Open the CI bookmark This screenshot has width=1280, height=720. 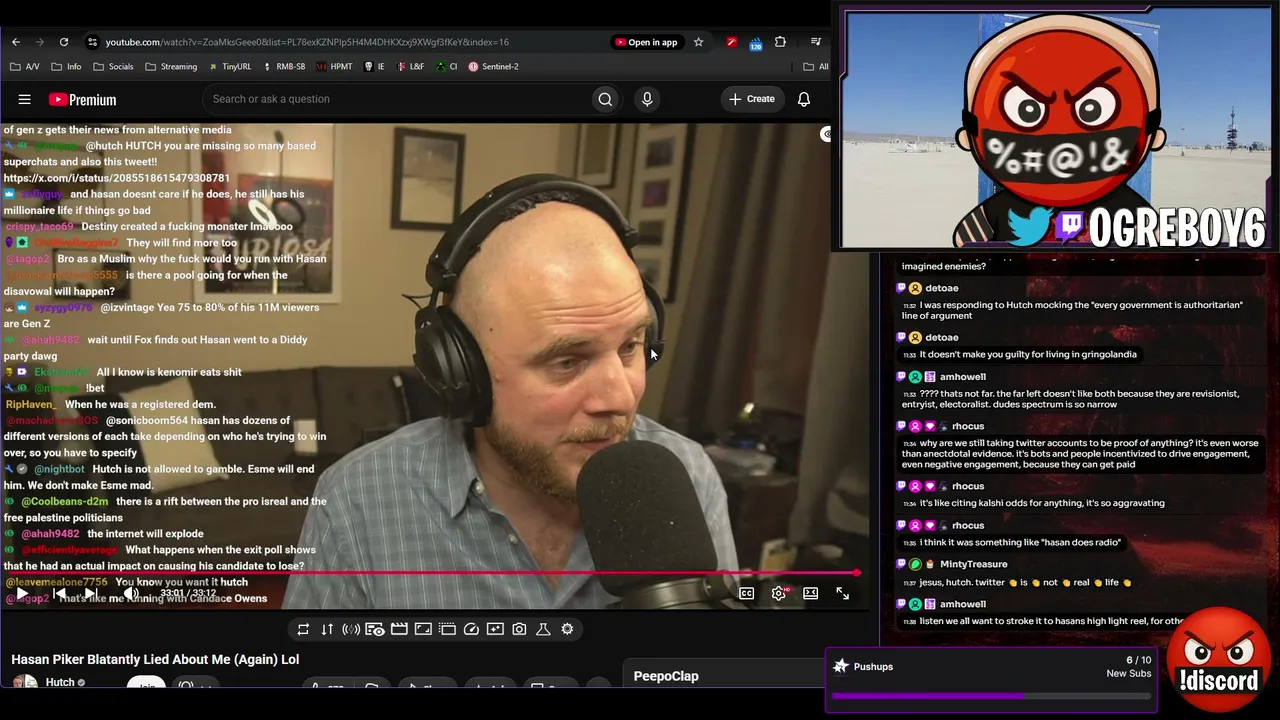pyautogui.click(x=446, y=67)
